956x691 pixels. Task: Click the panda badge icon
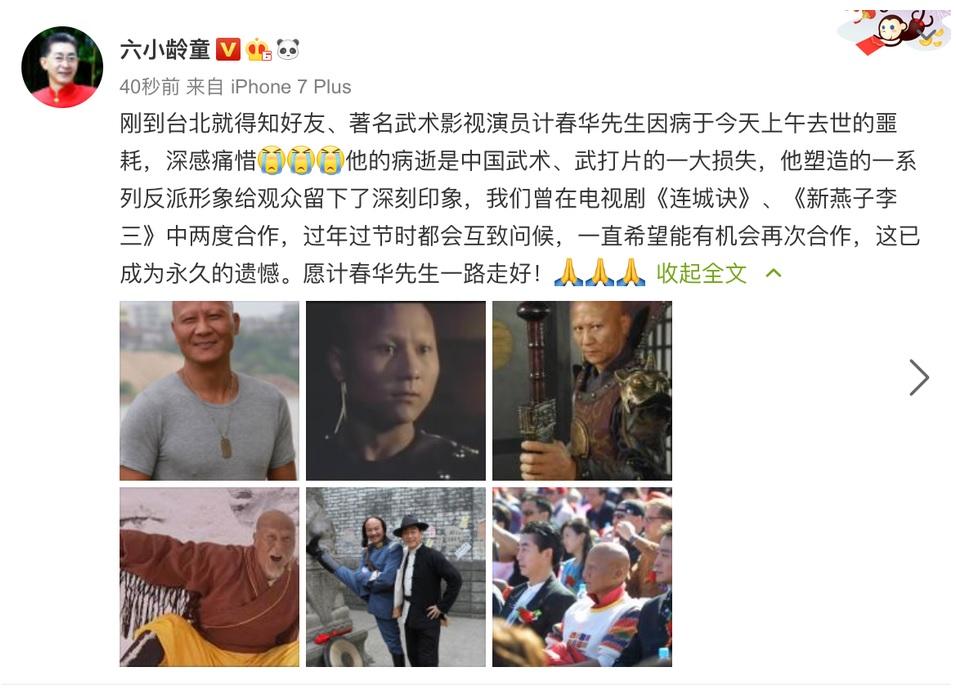point(288,49)
